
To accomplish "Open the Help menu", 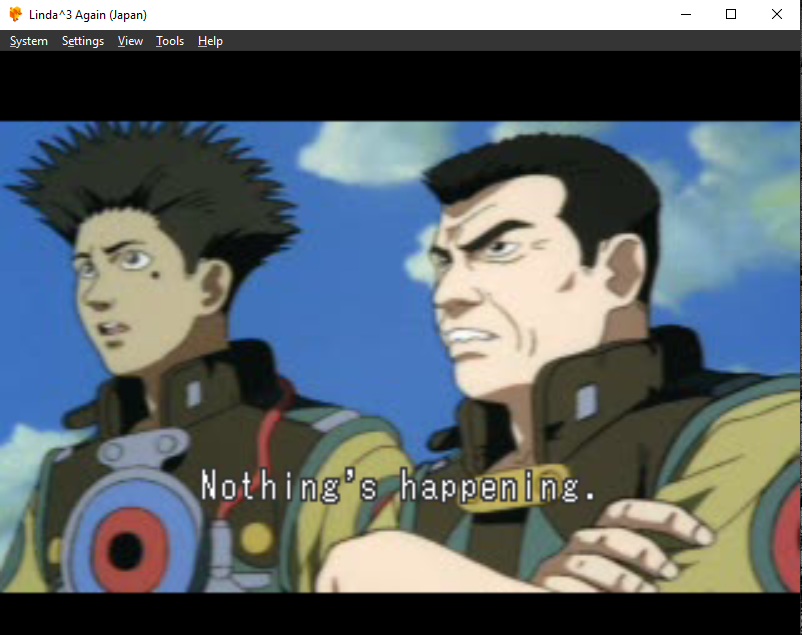I will tap(210, 41).
